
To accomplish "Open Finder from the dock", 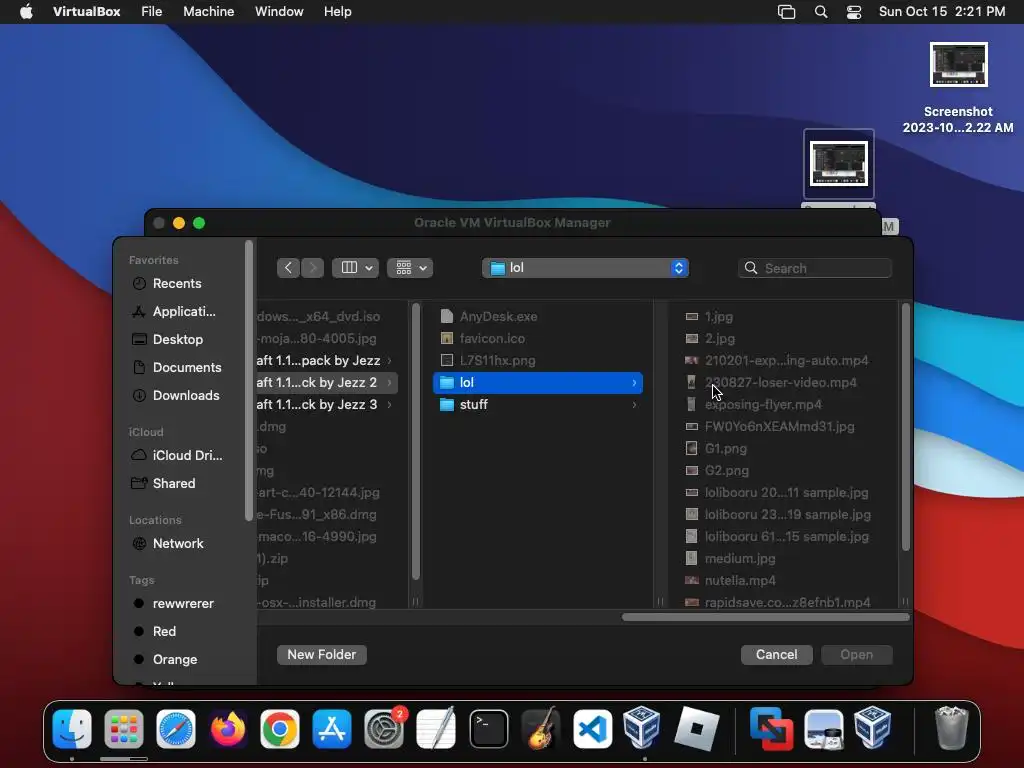I will (72, 729).
